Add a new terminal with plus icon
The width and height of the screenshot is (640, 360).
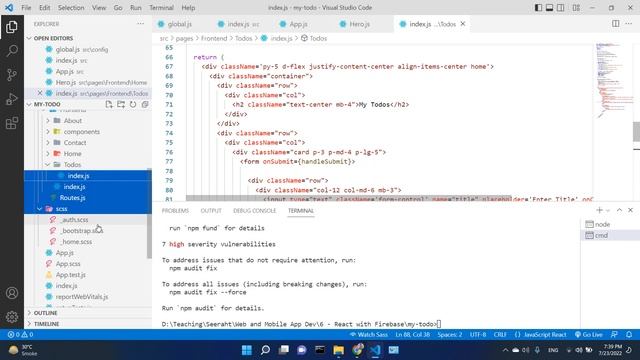pyautogui.click(x=599, y=210)
